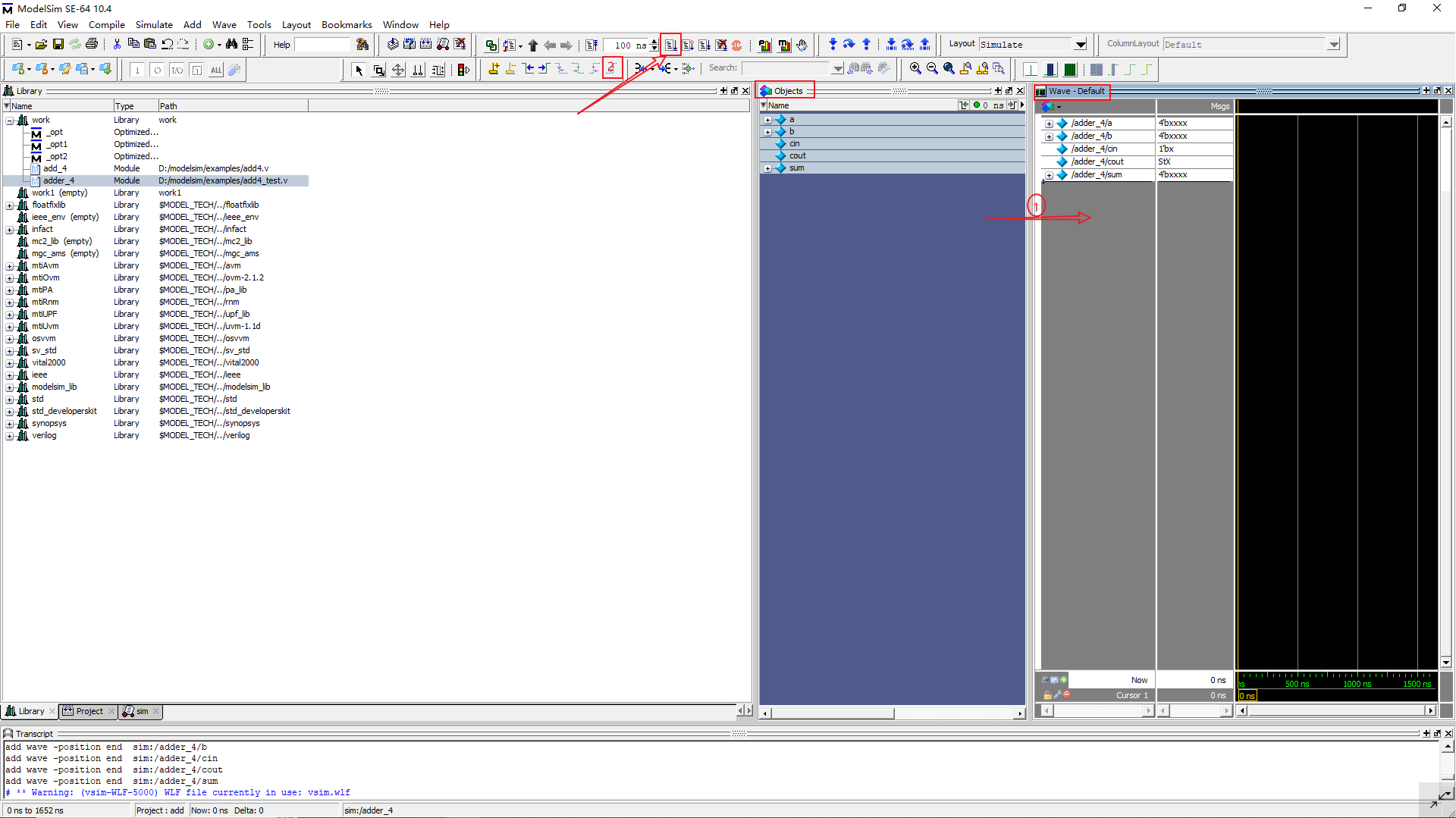Screen dimensions: 1456x818
Task: Select the adder_4 module row
Action: [x=155, y=180]
